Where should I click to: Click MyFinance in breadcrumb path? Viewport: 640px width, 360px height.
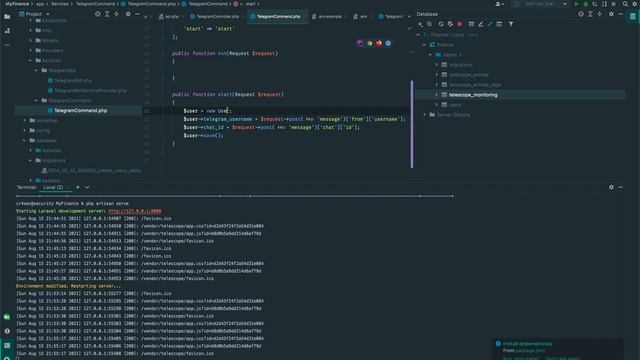pos(17,4)
